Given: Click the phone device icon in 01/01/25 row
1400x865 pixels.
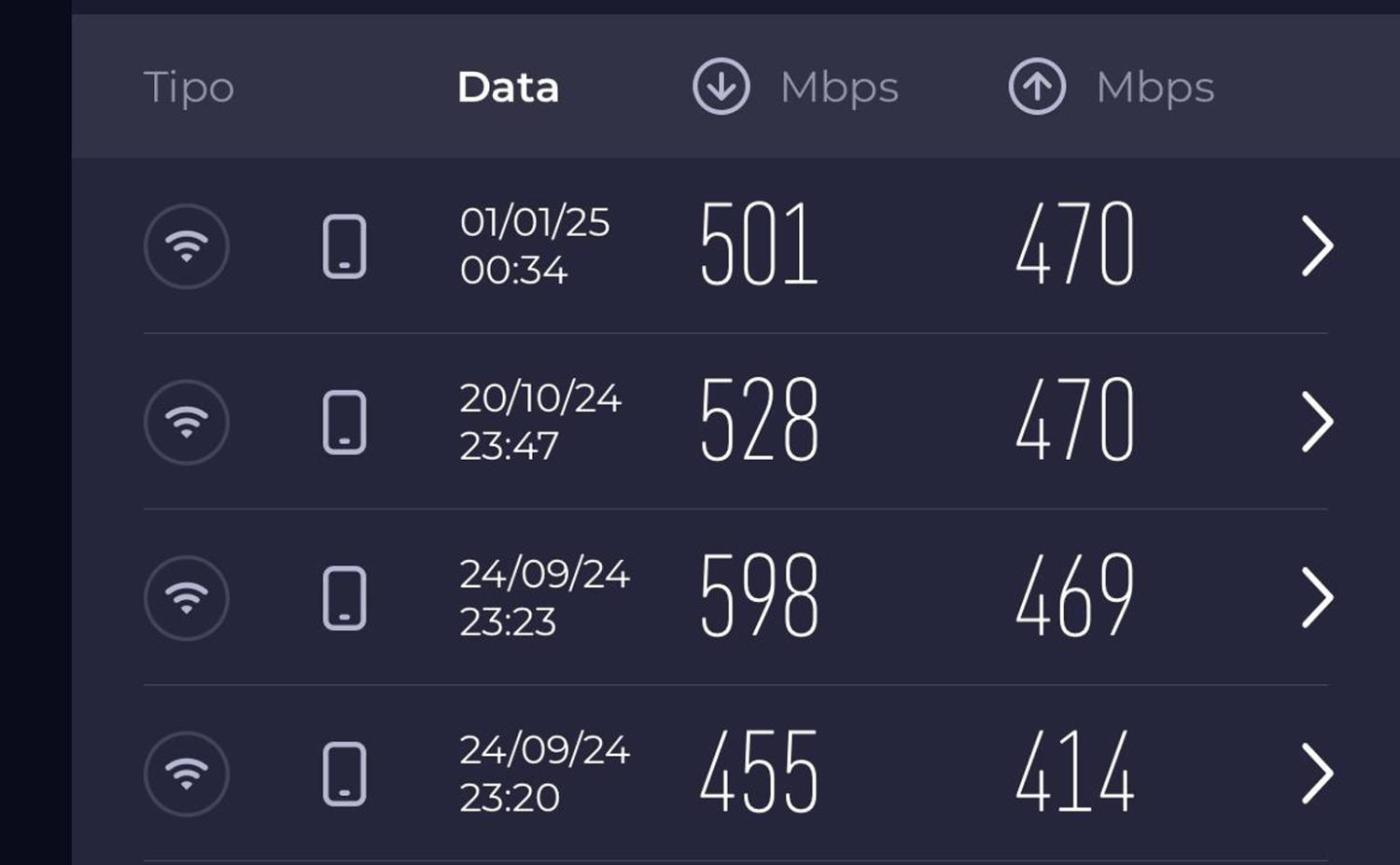Looking at the screenshot, I should tap(344, 246).
